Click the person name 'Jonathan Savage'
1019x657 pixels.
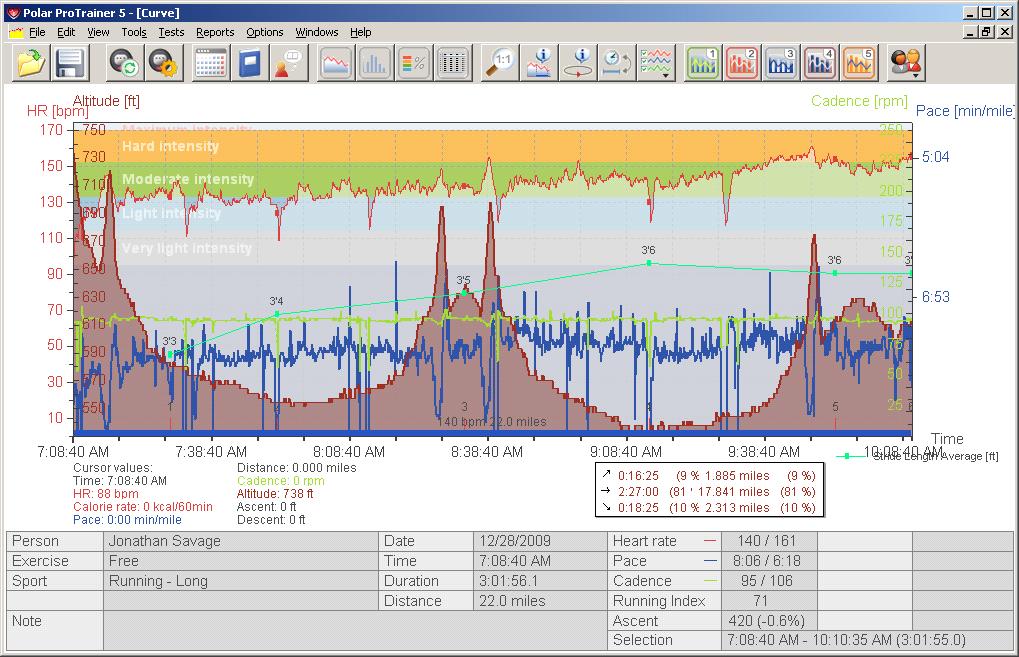coord(164,541)
